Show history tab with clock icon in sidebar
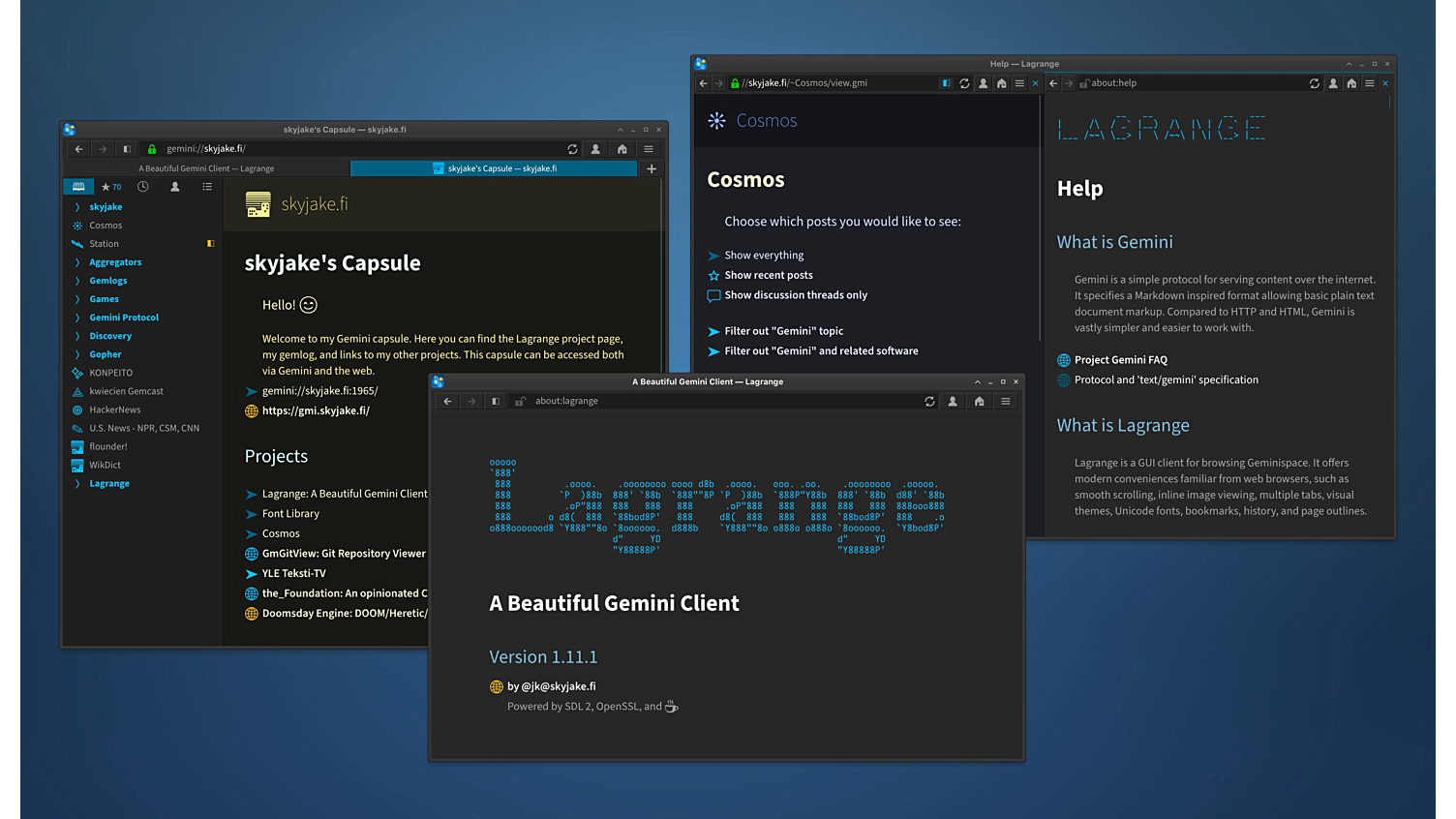Viewport: 1456px width, 819px height. (142, 187)
